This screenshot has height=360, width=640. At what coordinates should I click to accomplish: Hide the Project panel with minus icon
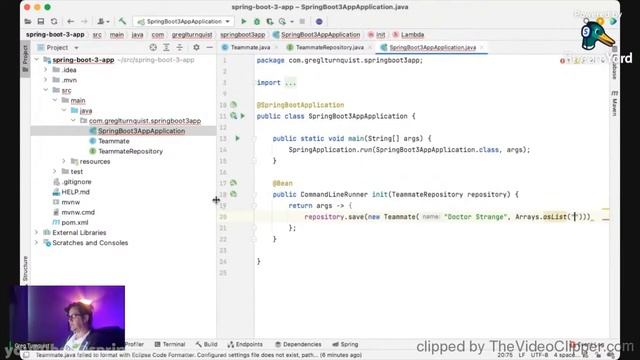pos(209,48)
